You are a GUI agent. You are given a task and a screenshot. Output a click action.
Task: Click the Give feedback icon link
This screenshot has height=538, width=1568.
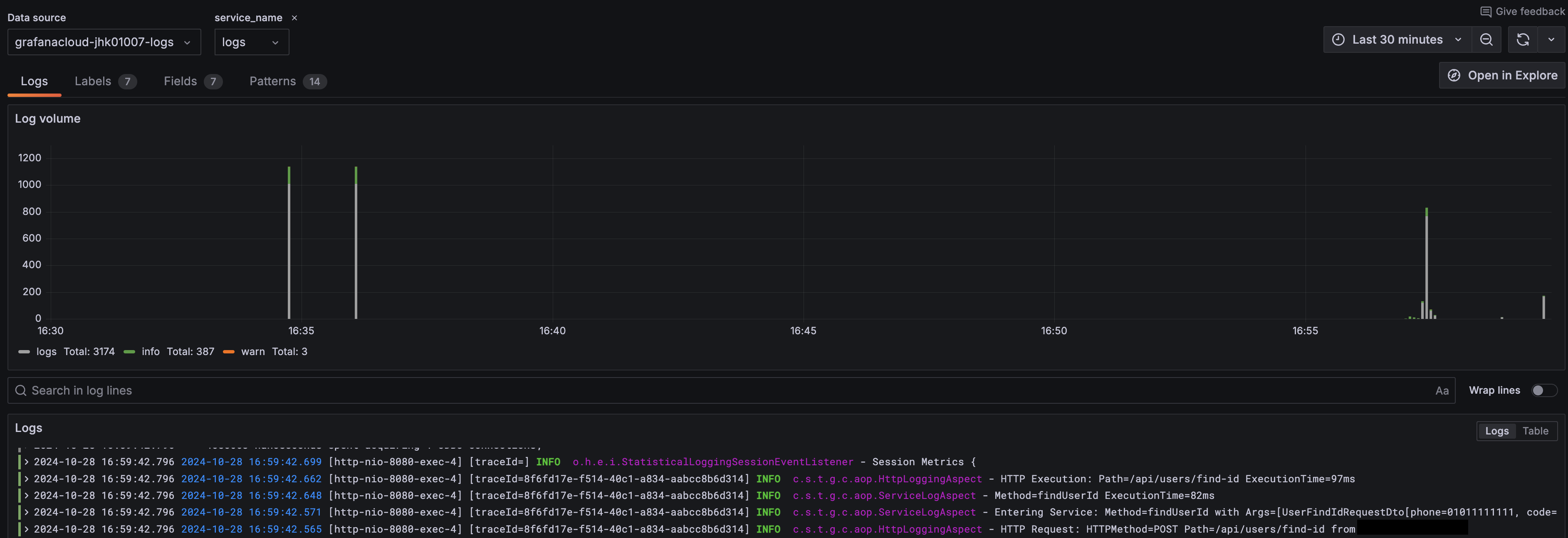click(1486, 12)
